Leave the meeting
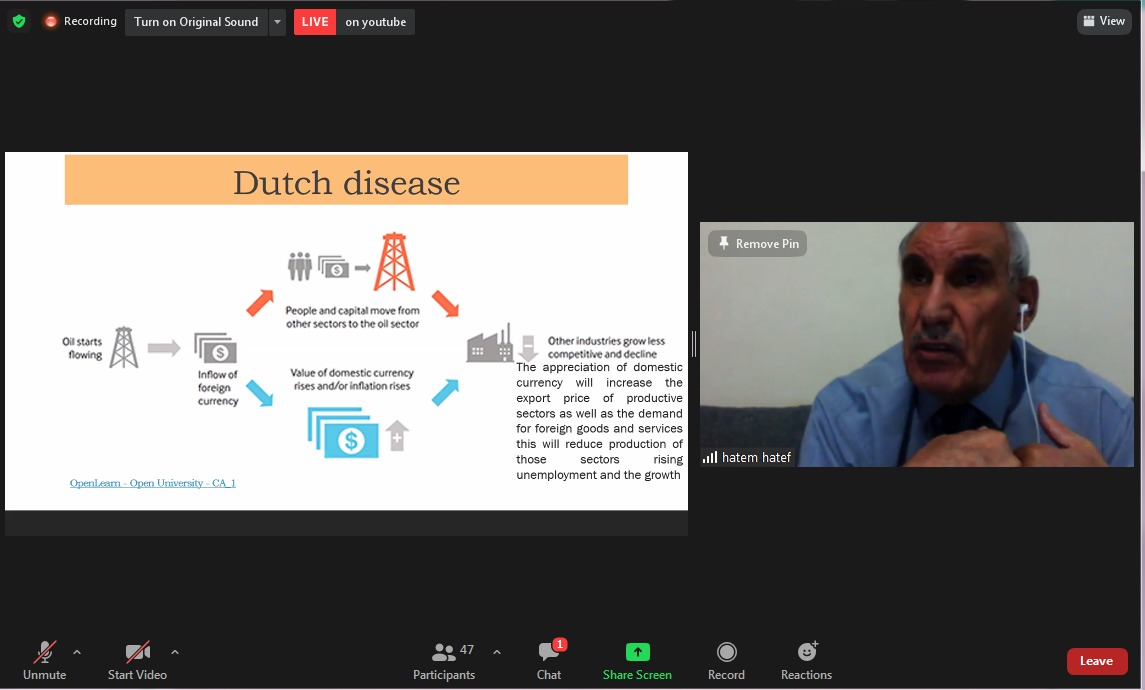This screenshot has width=1145, height=690. point(1096,661)
